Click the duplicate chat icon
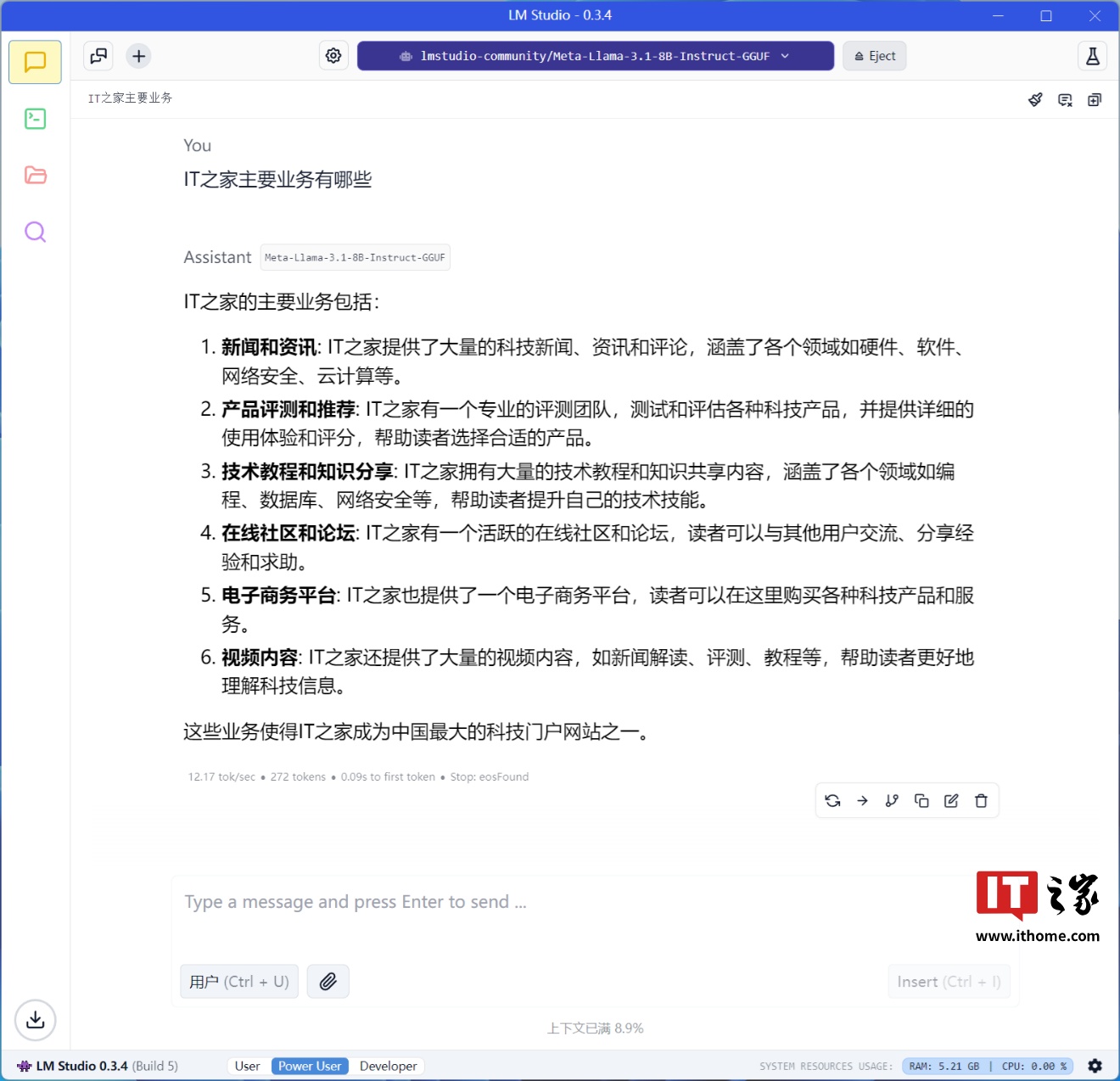 (1095, 99)
